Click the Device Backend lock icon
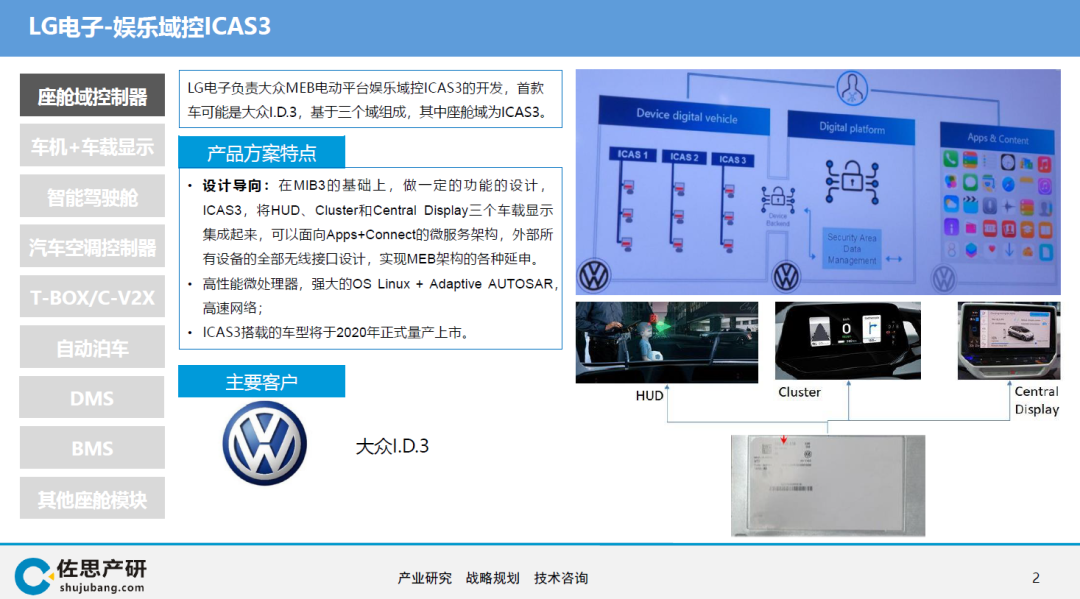 pos(778,200)
